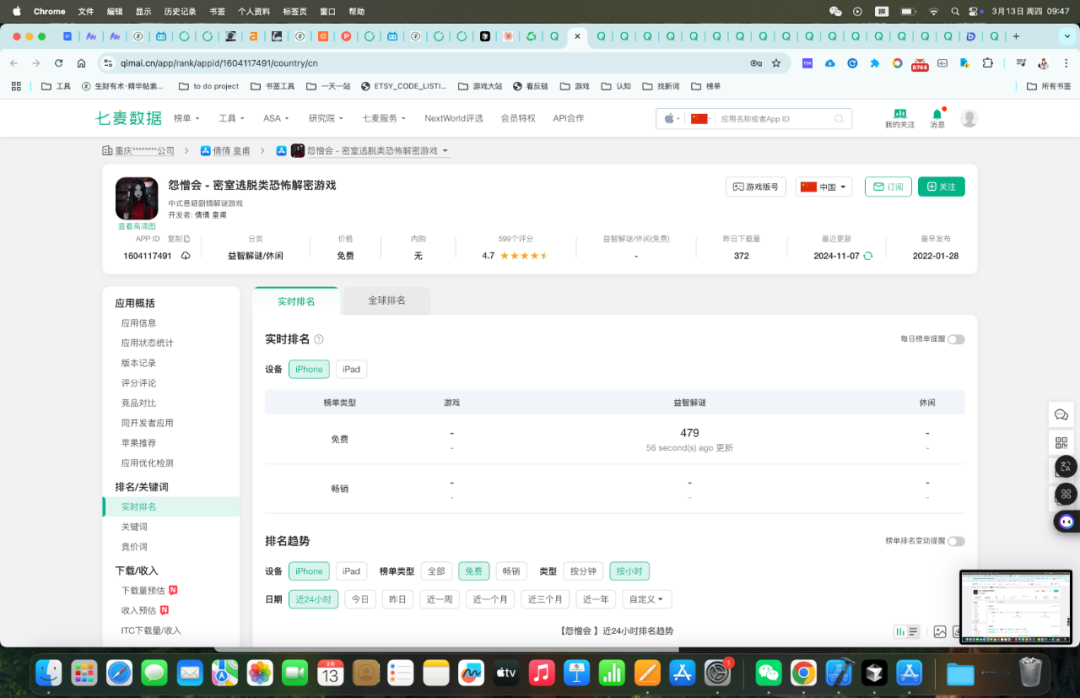Screen dimensions: 1080x698
Task: Toggle 榜单排名变动提醒 switch
Action: pos(956,541)
